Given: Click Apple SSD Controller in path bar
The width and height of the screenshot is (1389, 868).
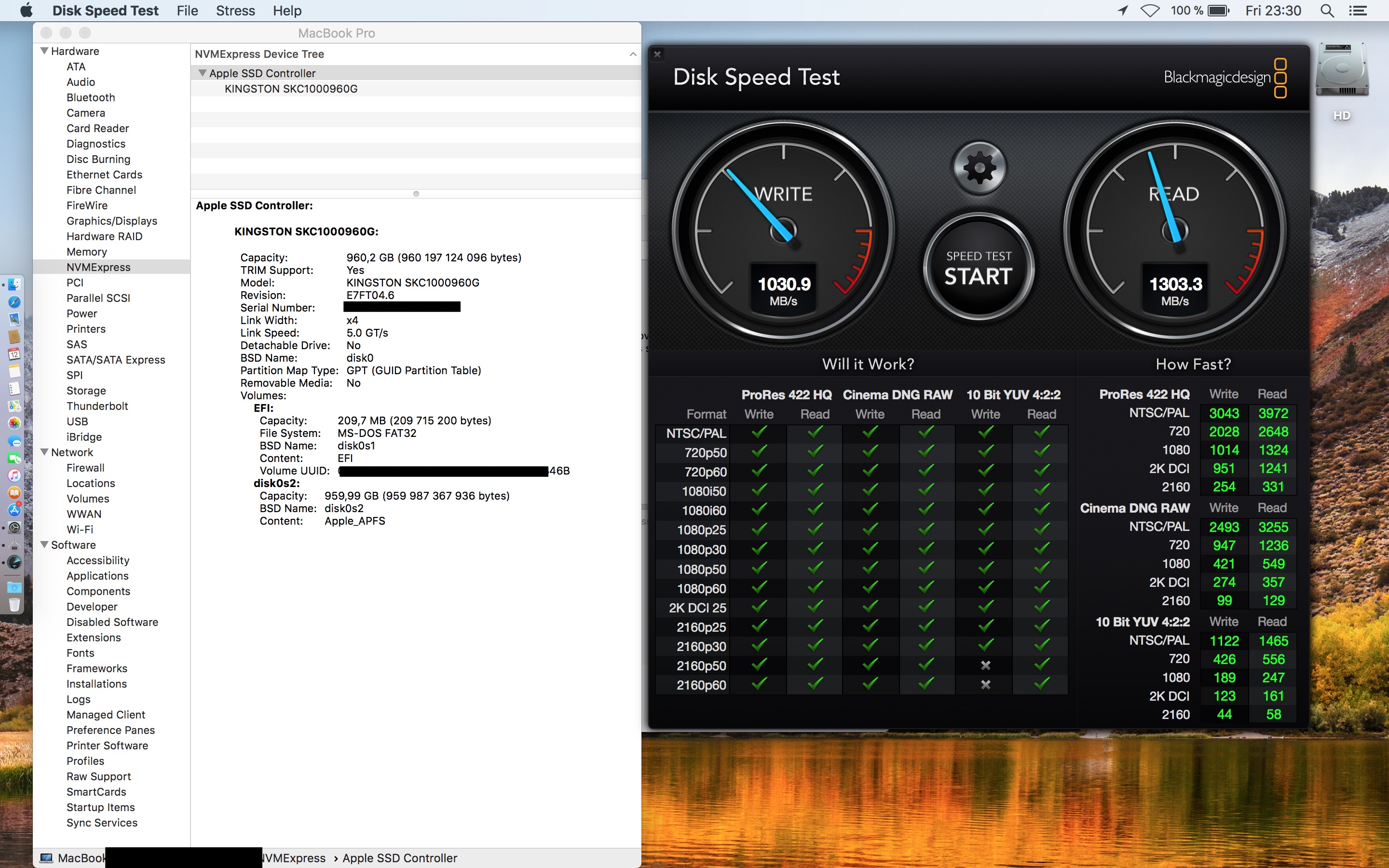Looking at the screenshot, I should pyautogui.click(x=399, y=858).
